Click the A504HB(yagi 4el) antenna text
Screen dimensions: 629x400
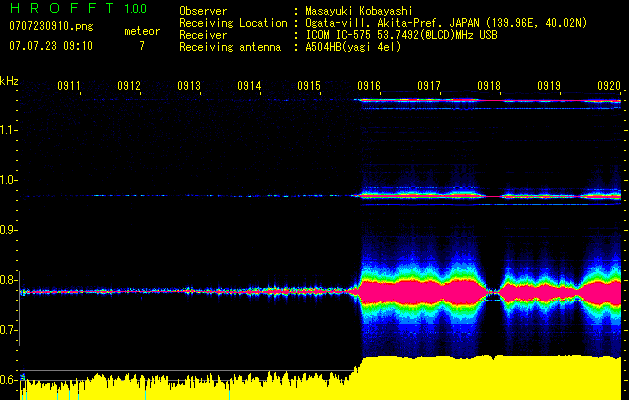353,47
